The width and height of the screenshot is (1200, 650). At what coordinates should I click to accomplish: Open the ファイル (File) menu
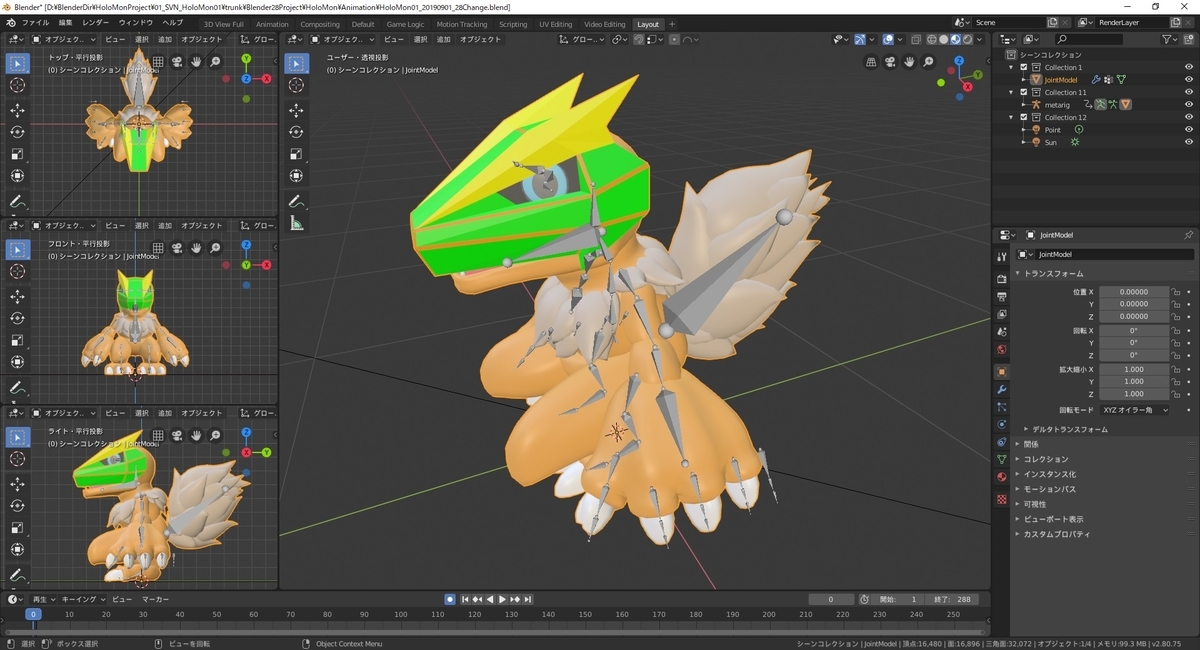35,23
